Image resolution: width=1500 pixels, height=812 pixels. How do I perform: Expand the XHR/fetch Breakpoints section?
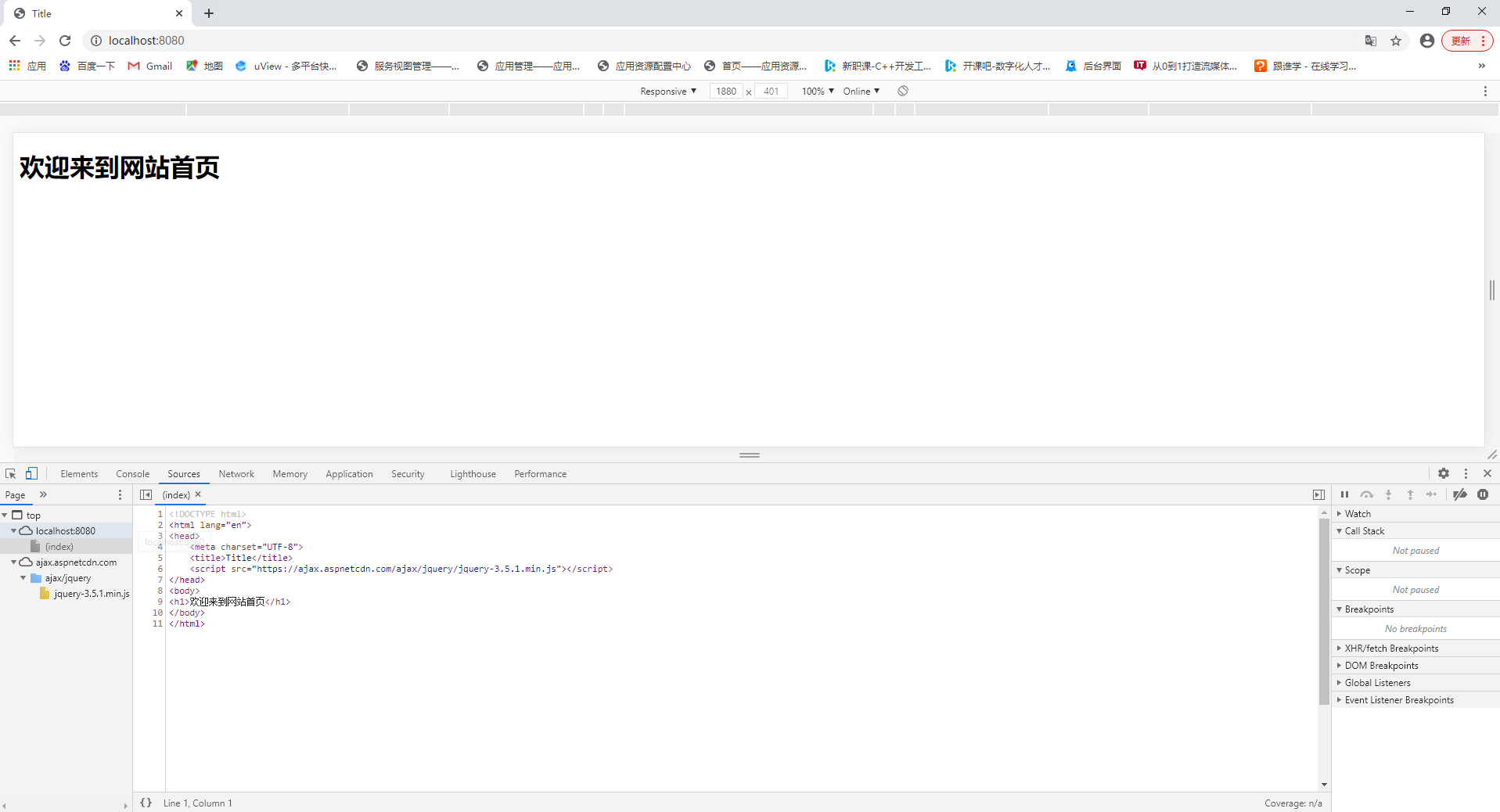(x=1415, y=648)
